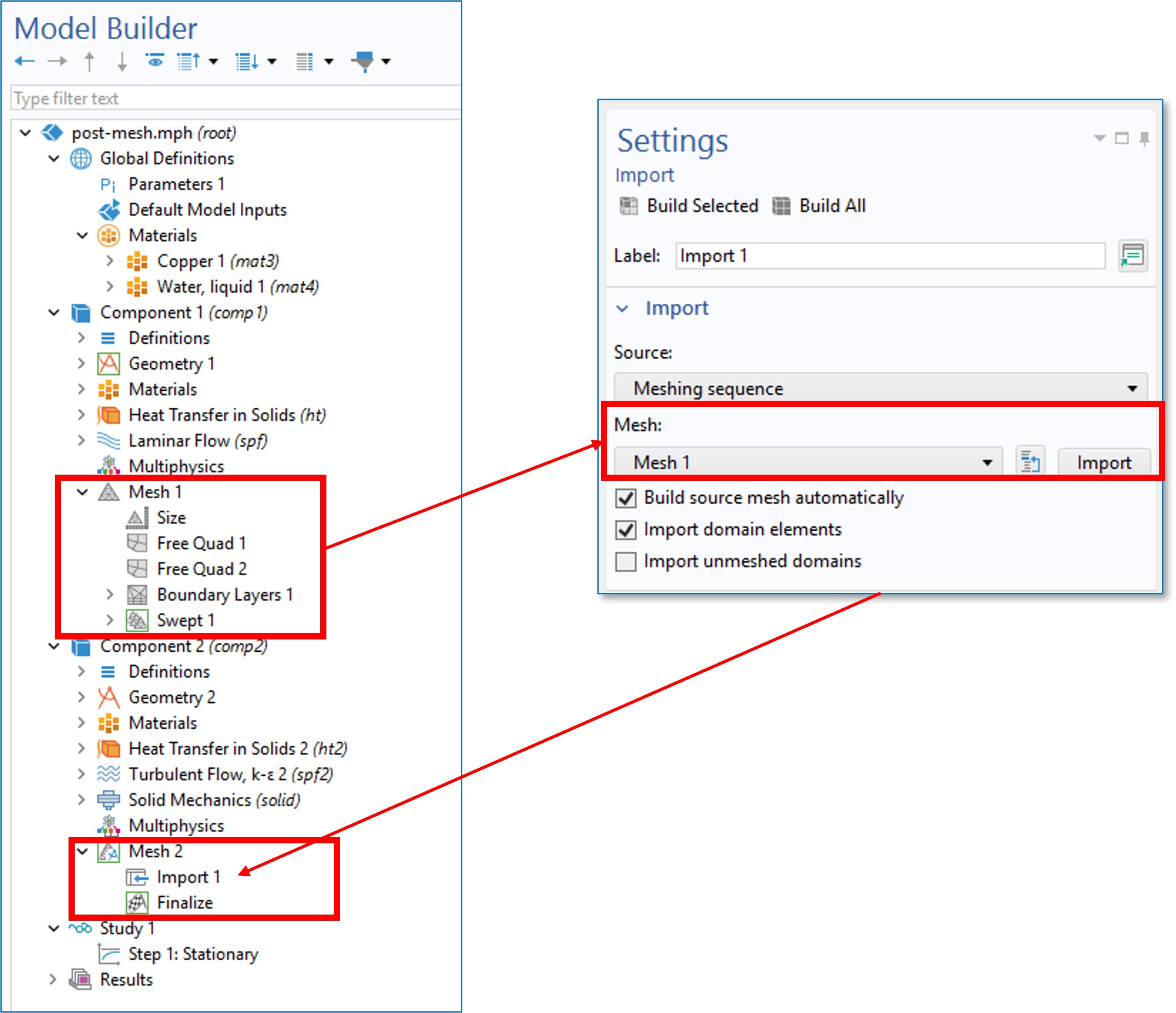Click the show/hide eye toolbar icon
The width and height of the screenshot is (1176, 1013).
point(154,60)
